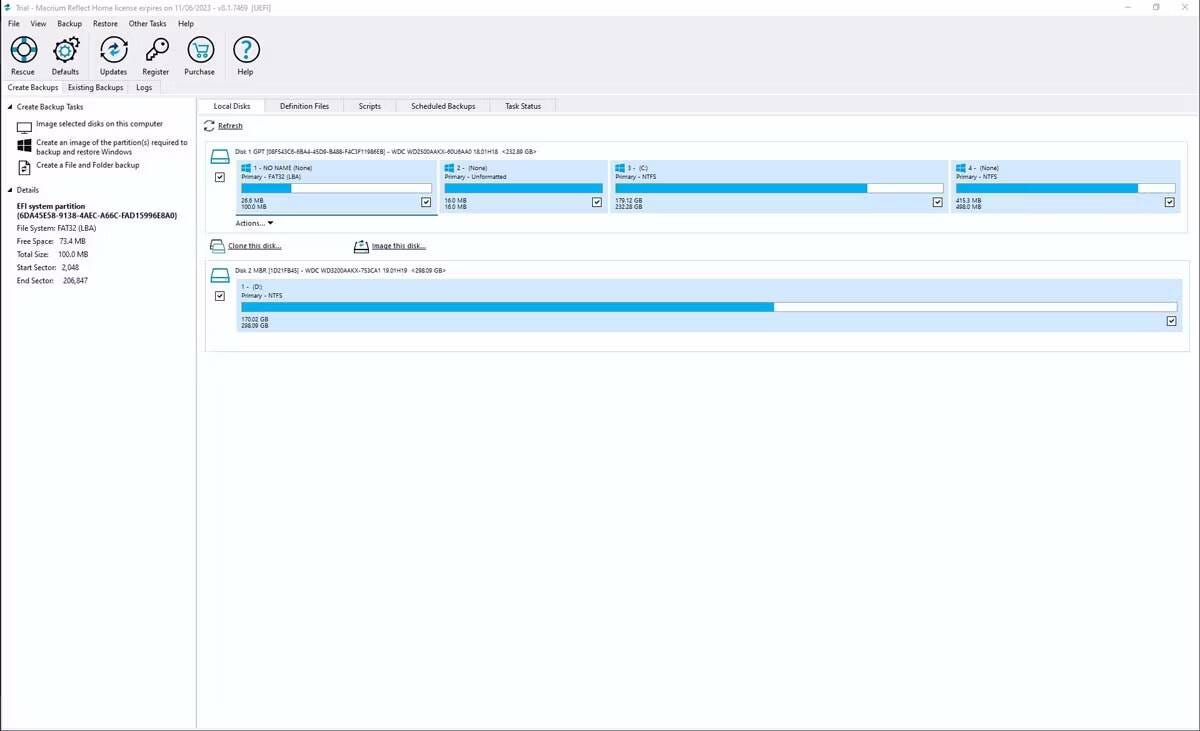Click usage bar of partition 1 NO NAME
Viewport: 1200px width, 731px height.
pyautogui.click(x=337, y=188)
